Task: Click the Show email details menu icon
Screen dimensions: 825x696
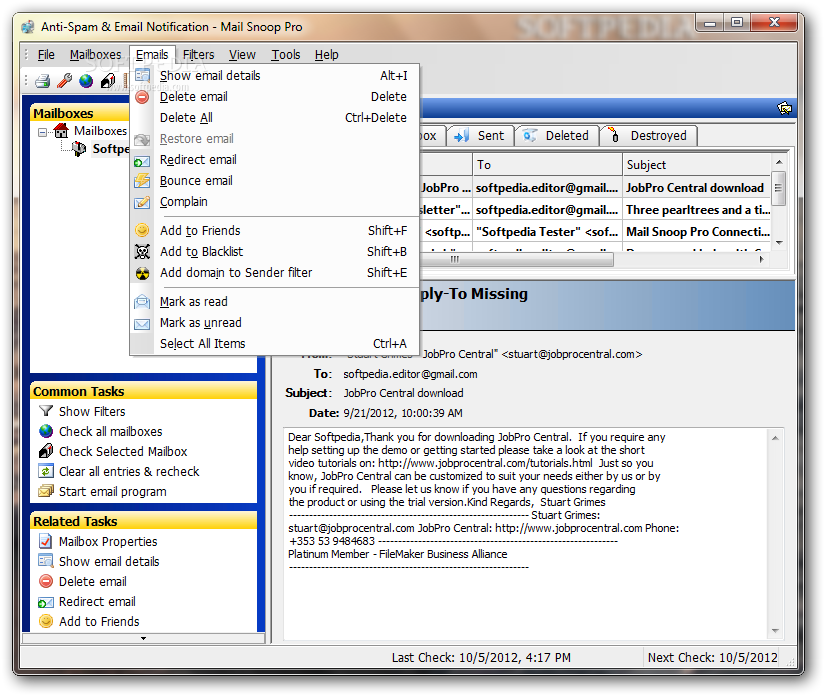Action: click(142, 75)
